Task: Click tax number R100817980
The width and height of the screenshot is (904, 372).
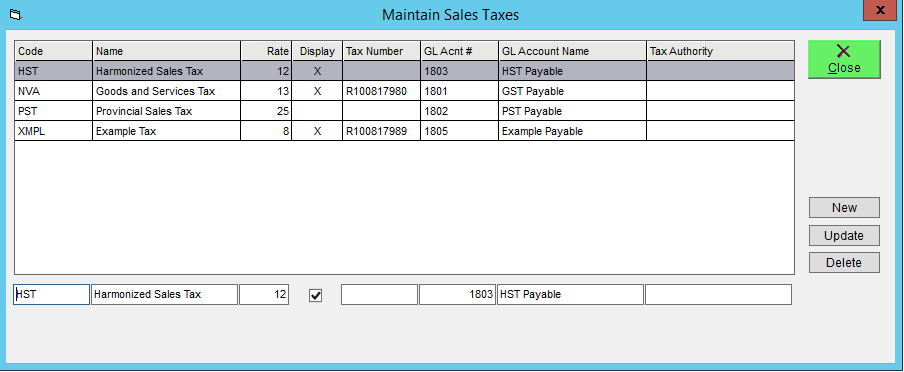Action: (x=382, y=91)
